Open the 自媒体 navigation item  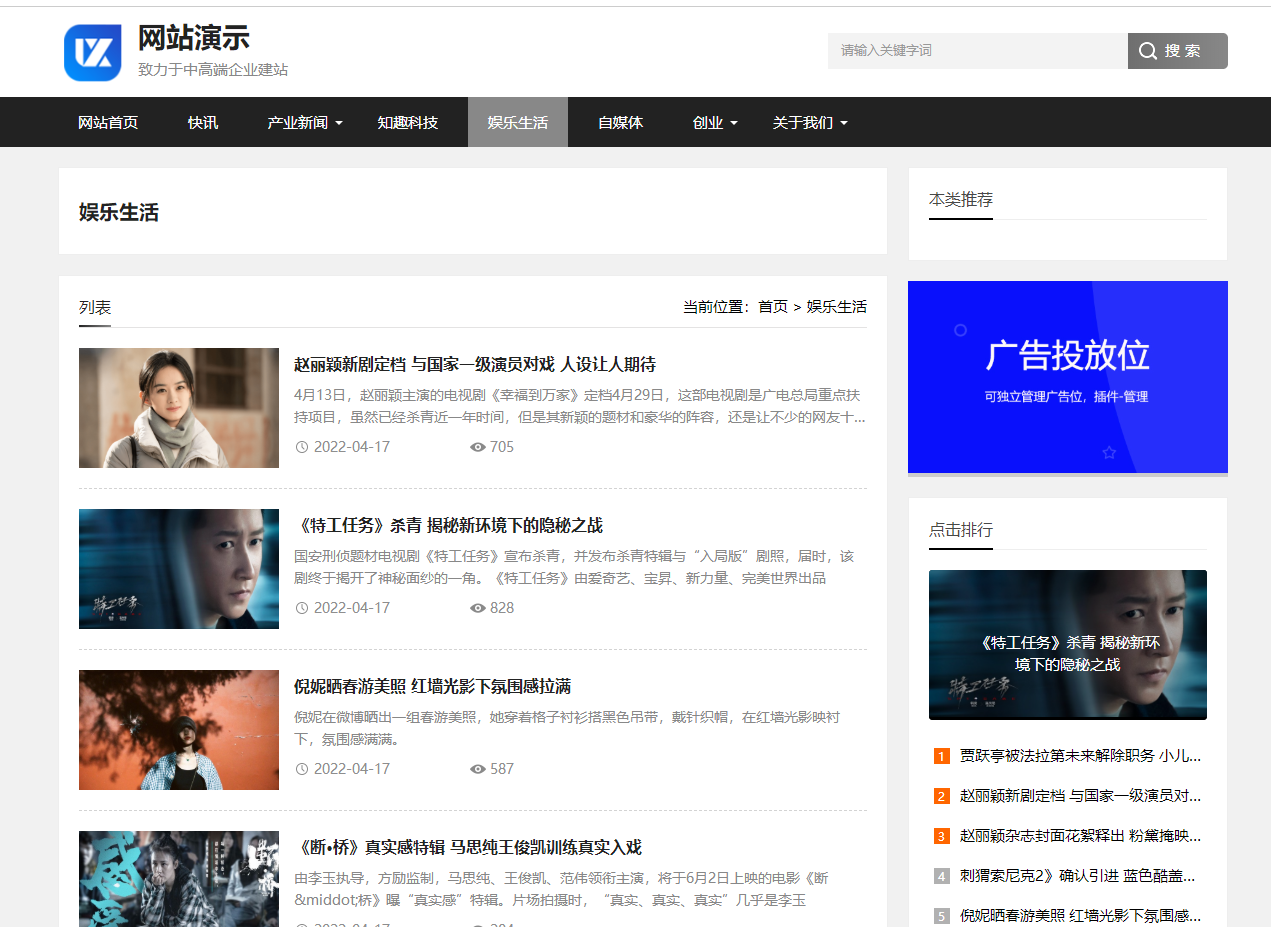[620, 122]
